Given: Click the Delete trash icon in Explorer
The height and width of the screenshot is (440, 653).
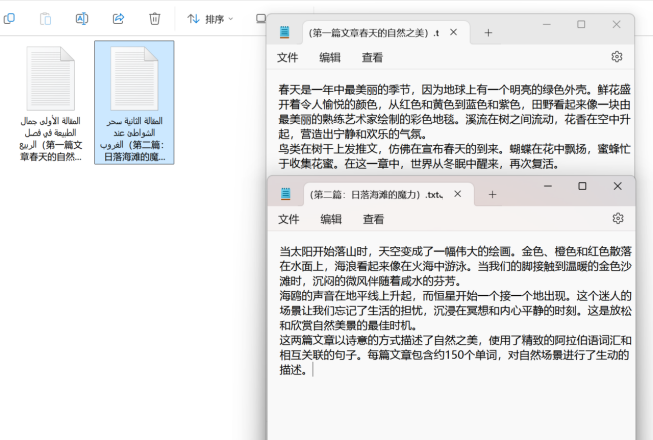Looking at the screenshot, I should click(155, 19).
